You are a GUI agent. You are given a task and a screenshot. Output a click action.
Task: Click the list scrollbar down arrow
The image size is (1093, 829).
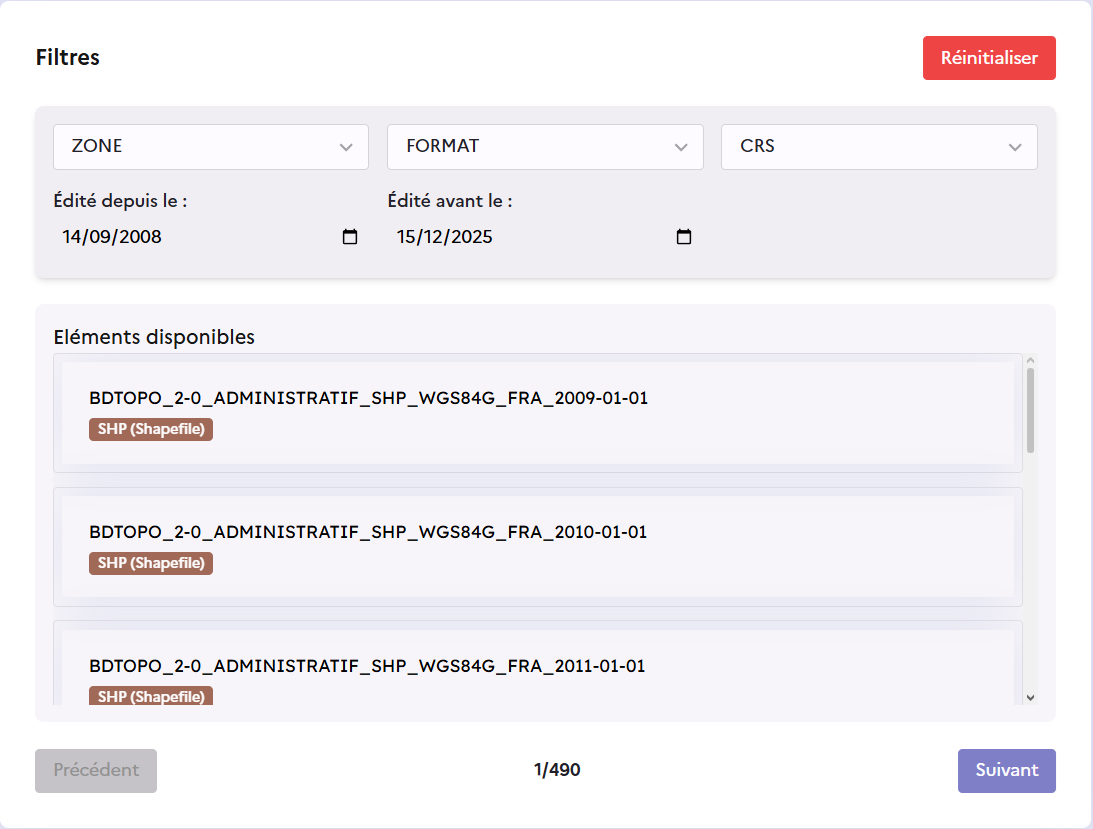pyautogui.click(x=1030, y=698)
